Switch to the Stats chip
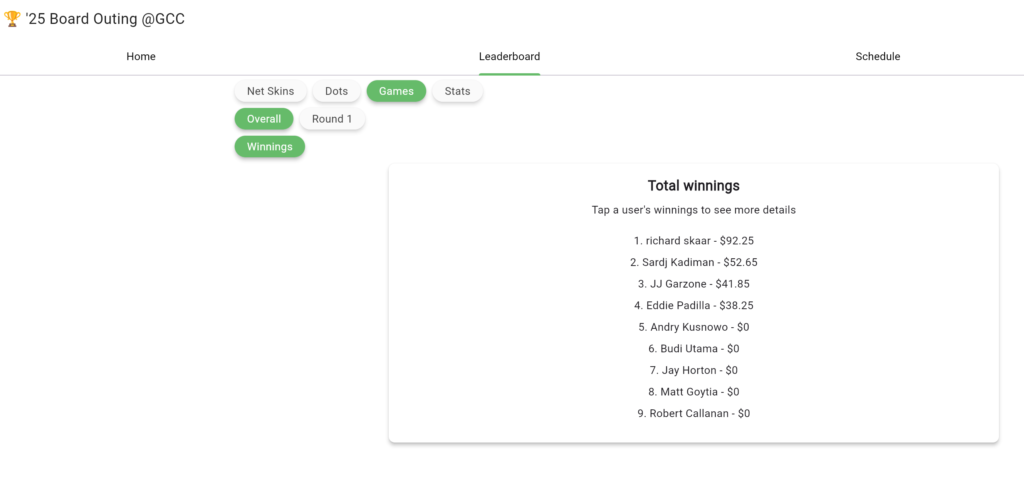The image size is (1024, 488). 457,91
